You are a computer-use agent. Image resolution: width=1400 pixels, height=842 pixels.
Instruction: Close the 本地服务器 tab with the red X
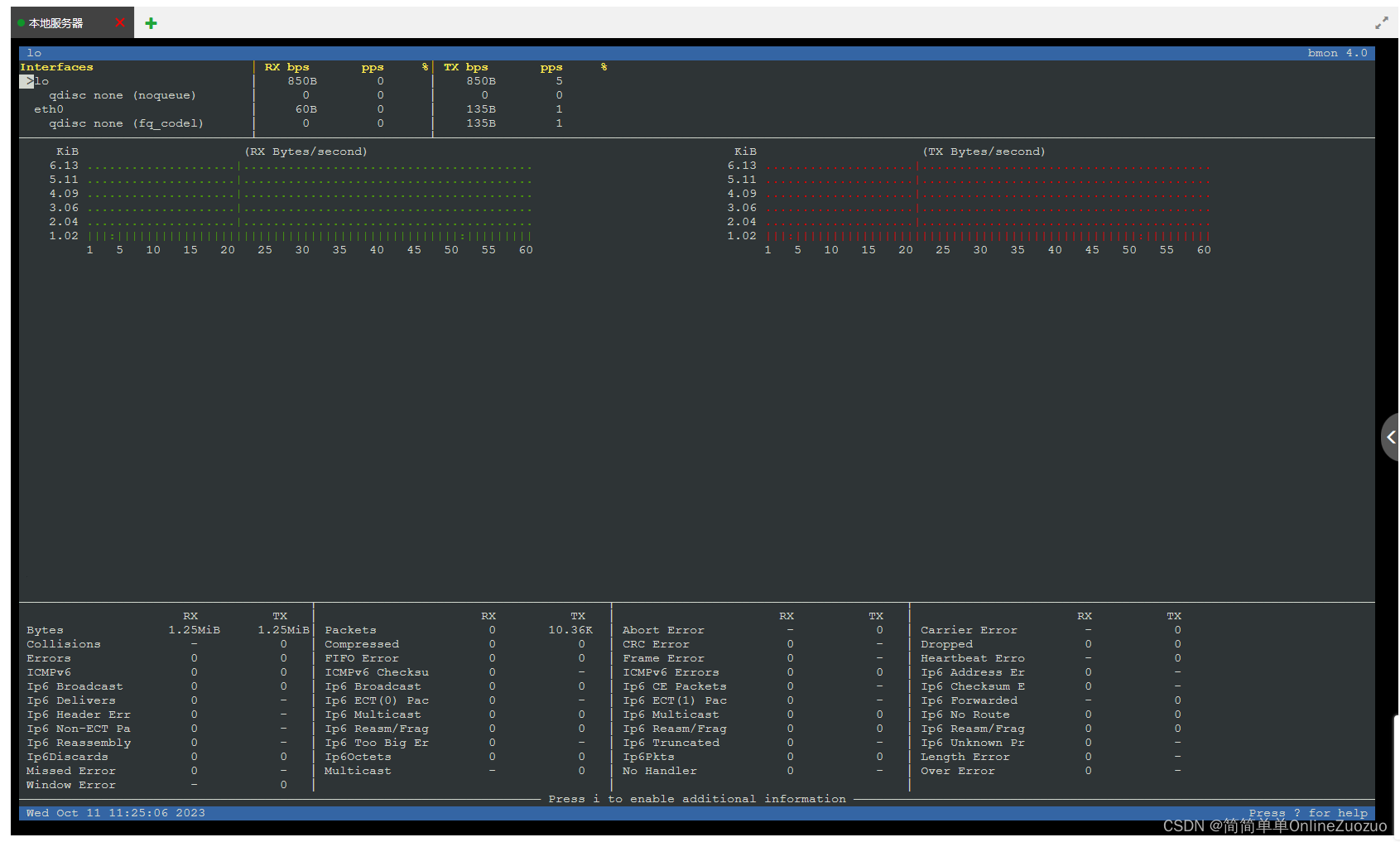point(120,22)
